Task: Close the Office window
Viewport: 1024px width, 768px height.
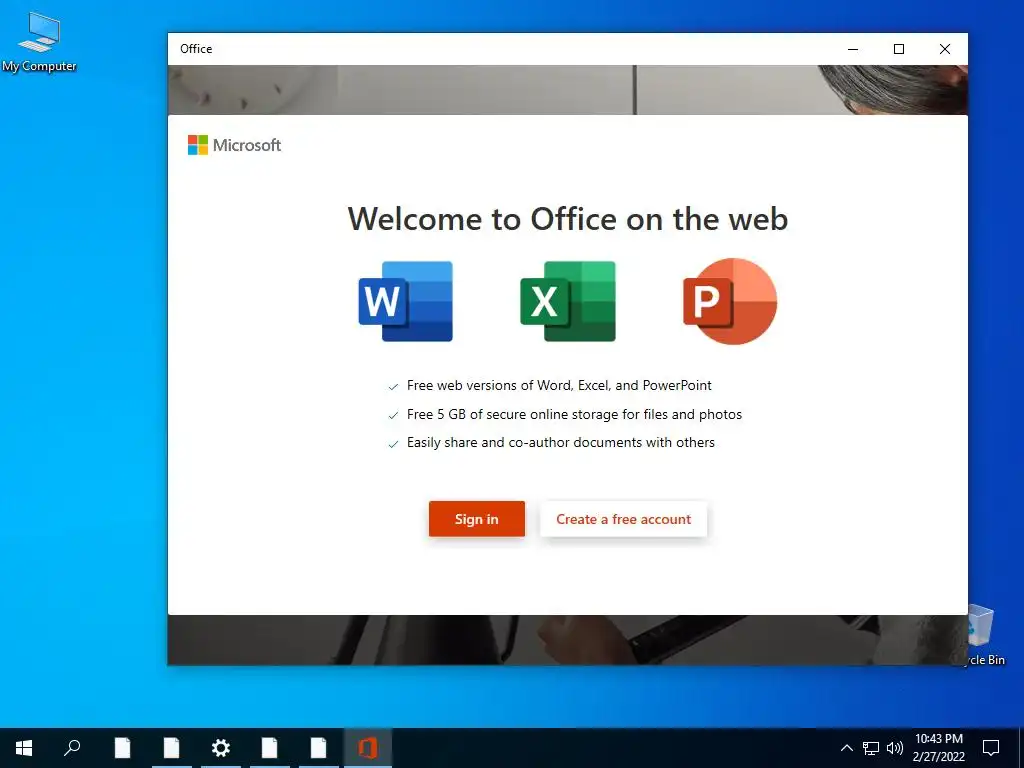Action: coord(944,49)
